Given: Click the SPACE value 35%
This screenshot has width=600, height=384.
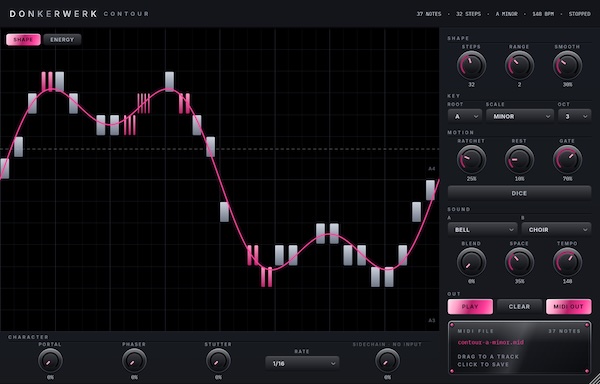Looking at the screenshot, I should [519, 281].
